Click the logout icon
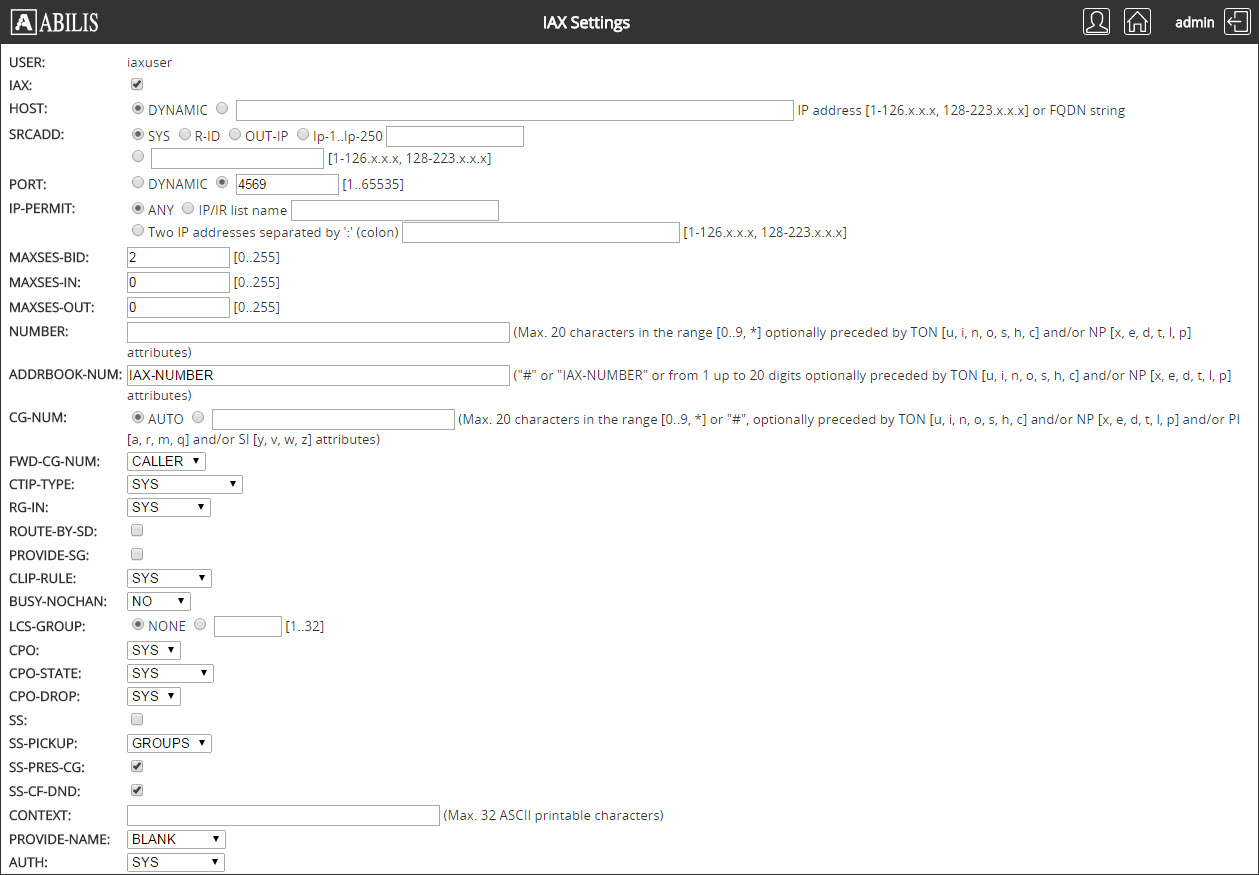1259x875 pixels. (1236, 22)
